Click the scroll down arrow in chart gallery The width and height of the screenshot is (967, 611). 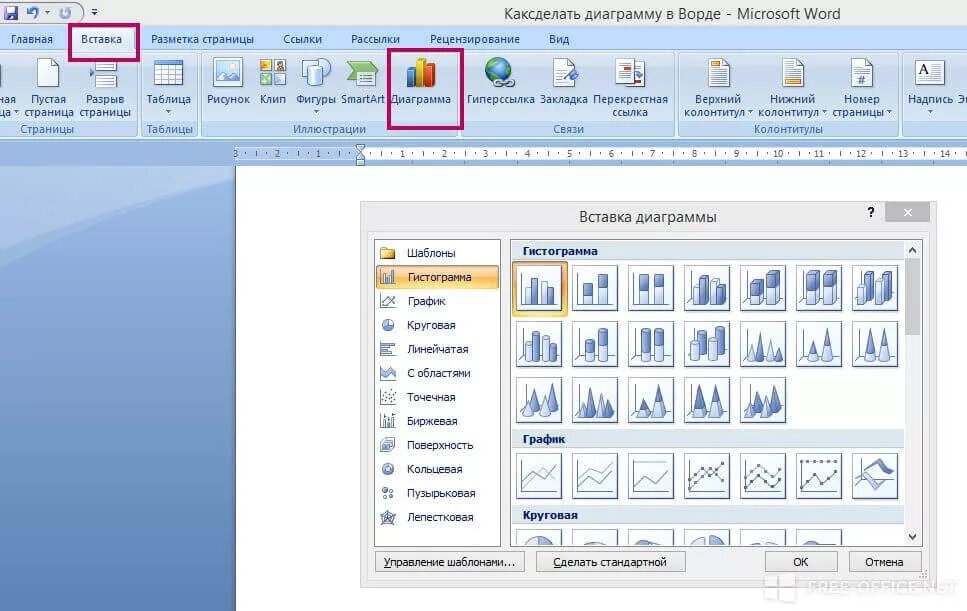pyautogui.click(x=912, y=536)
